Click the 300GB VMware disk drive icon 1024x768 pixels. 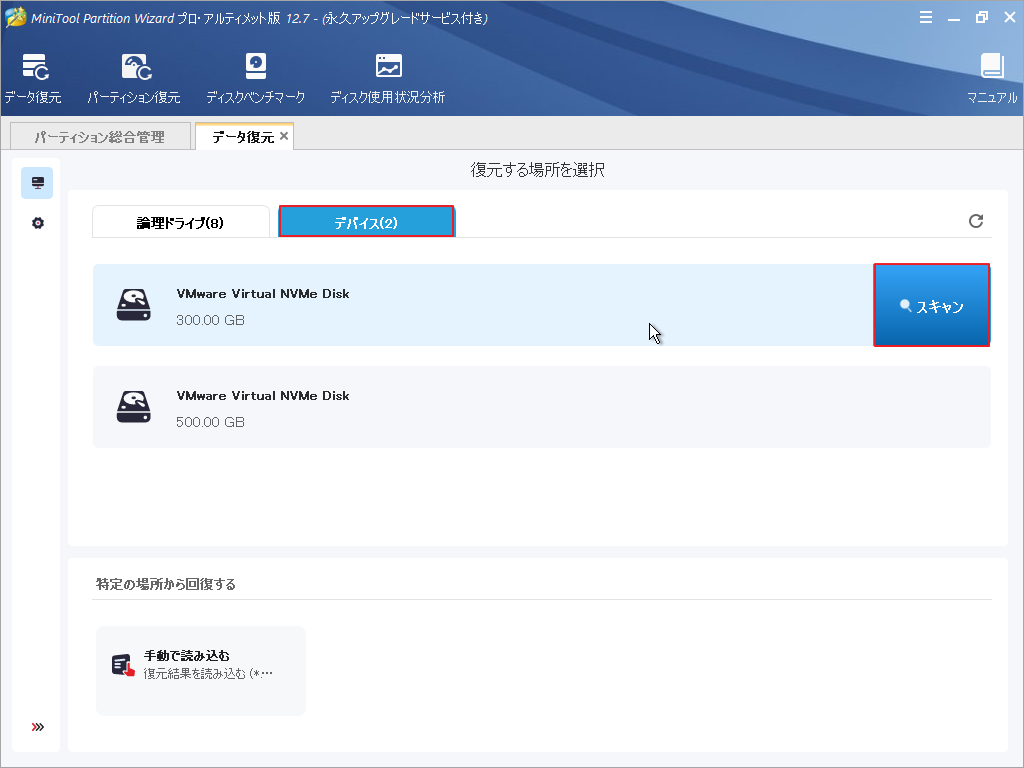click(x=133, y=304)
